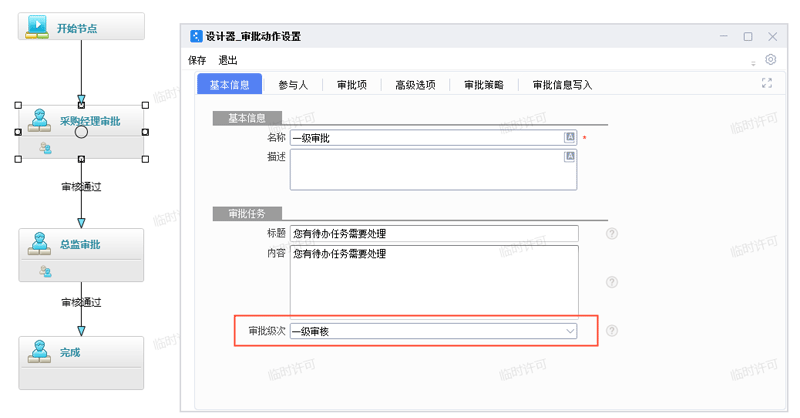Maximize the designer window
This screenshot has width=800, height=418.
point(748,36)
